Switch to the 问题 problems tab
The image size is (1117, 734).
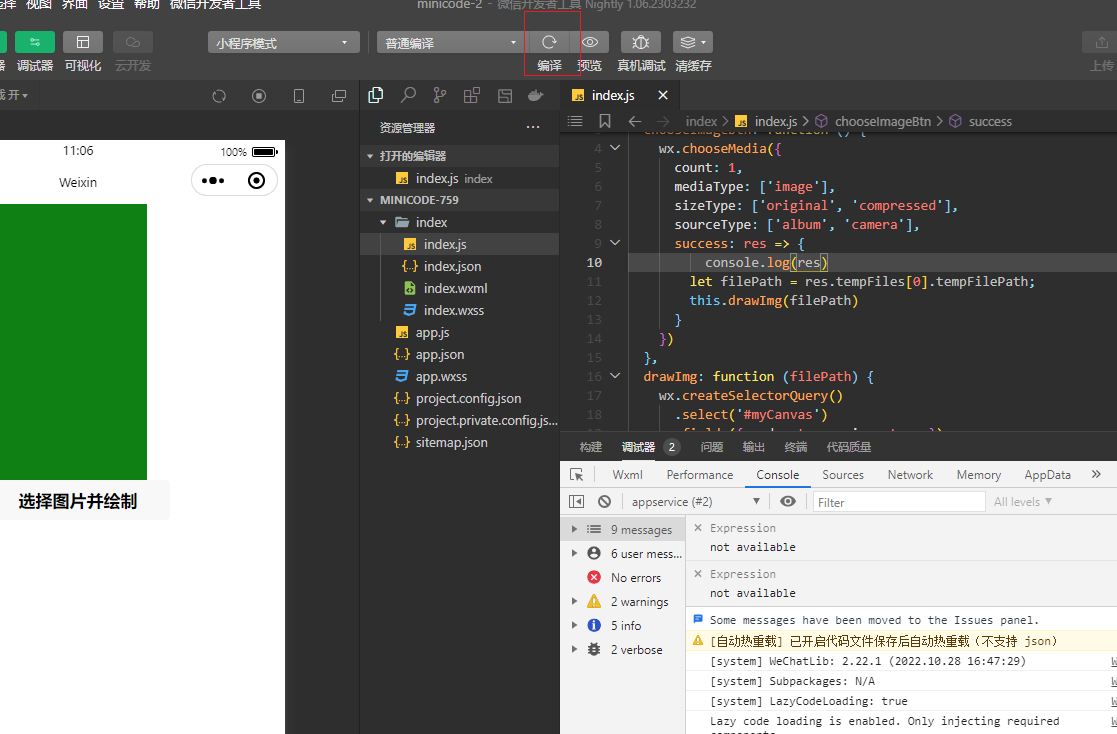(x=712, y=447)
